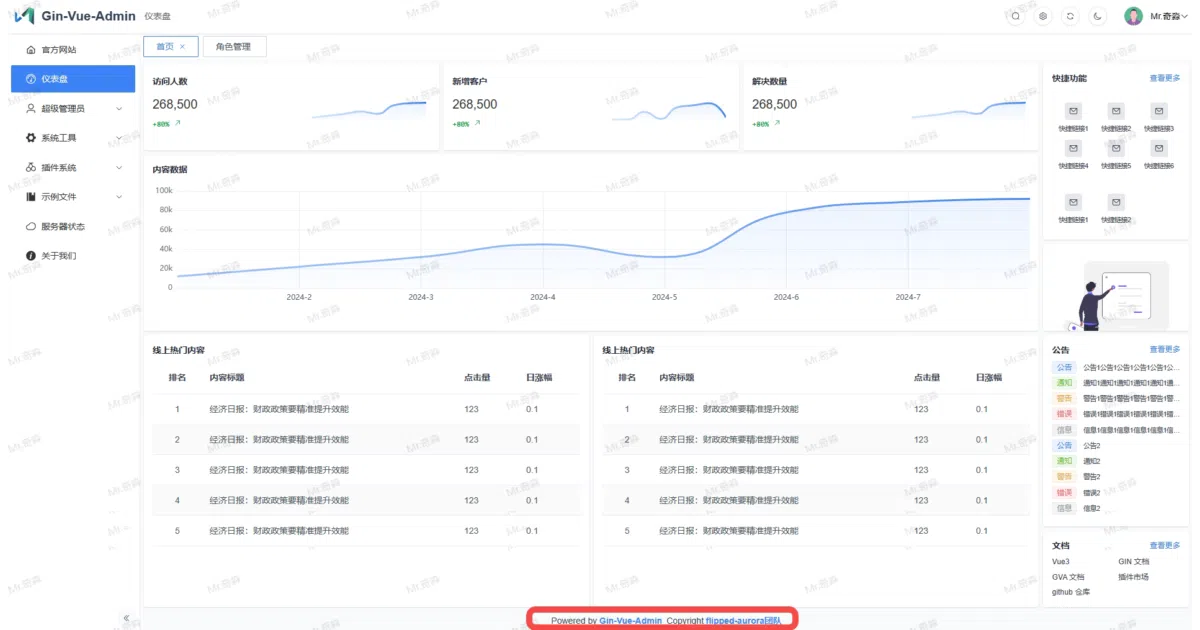Select 仪表盘 in the sidebar
1200x630 pixels.
(x=73, y=79)
